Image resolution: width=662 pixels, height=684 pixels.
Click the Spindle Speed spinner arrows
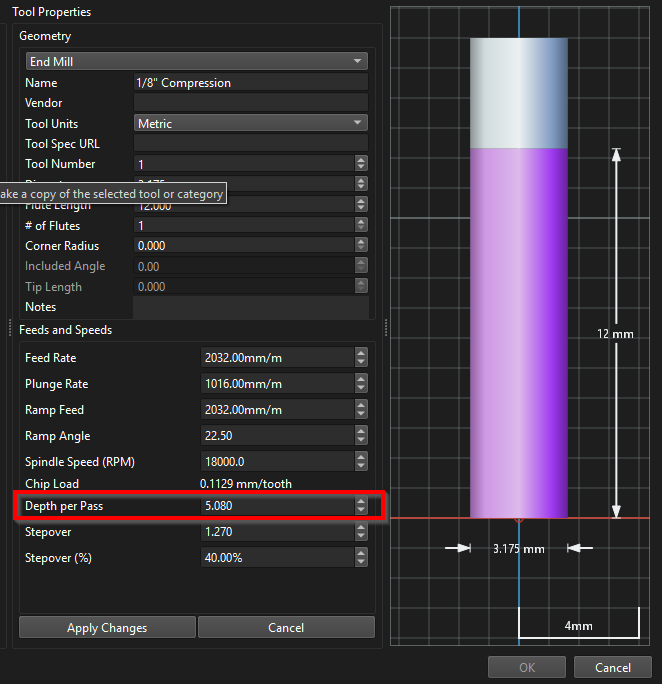(x=361, y=462)
